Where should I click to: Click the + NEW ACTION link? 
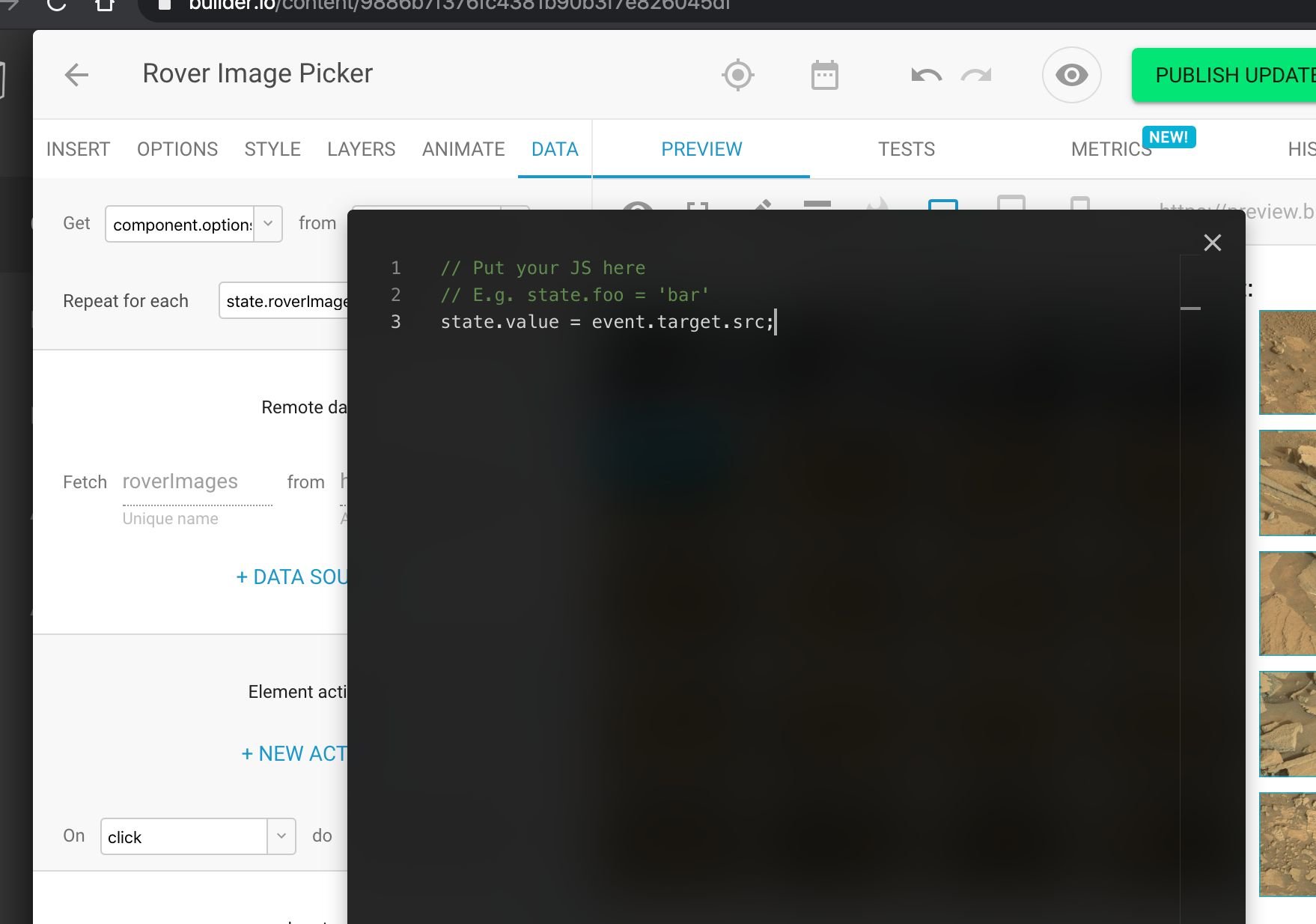(294, 754)
